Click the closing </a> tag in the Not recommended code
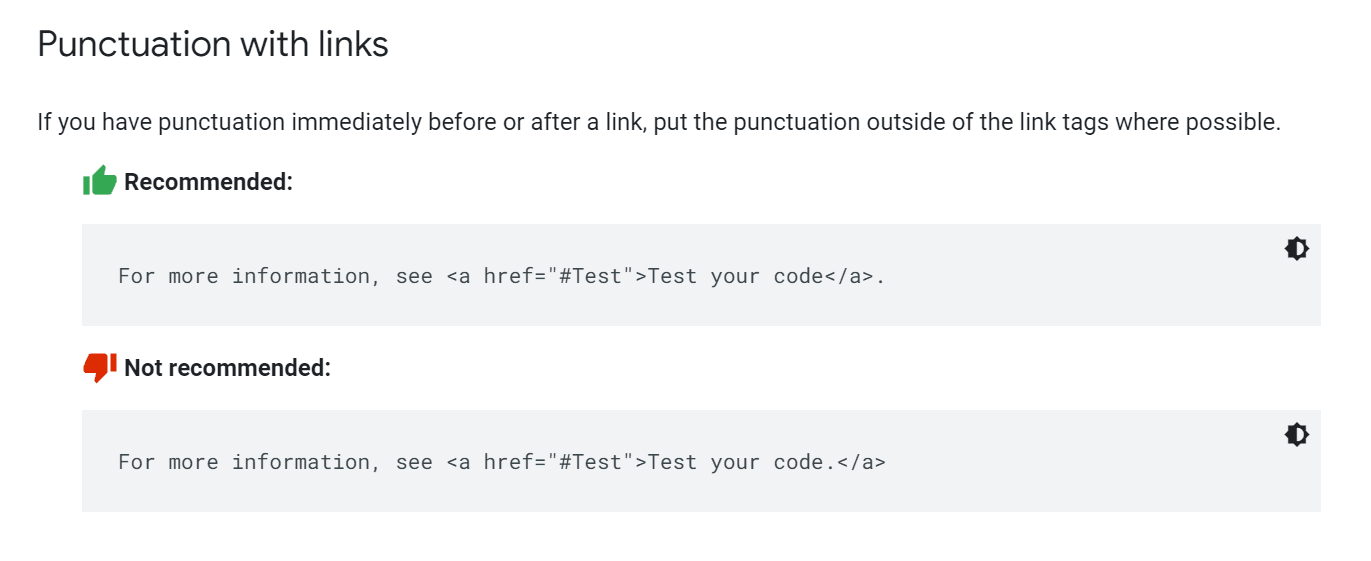Image resolution: width=1371 pixels, height=561 pixels. (x=861, y=462)
